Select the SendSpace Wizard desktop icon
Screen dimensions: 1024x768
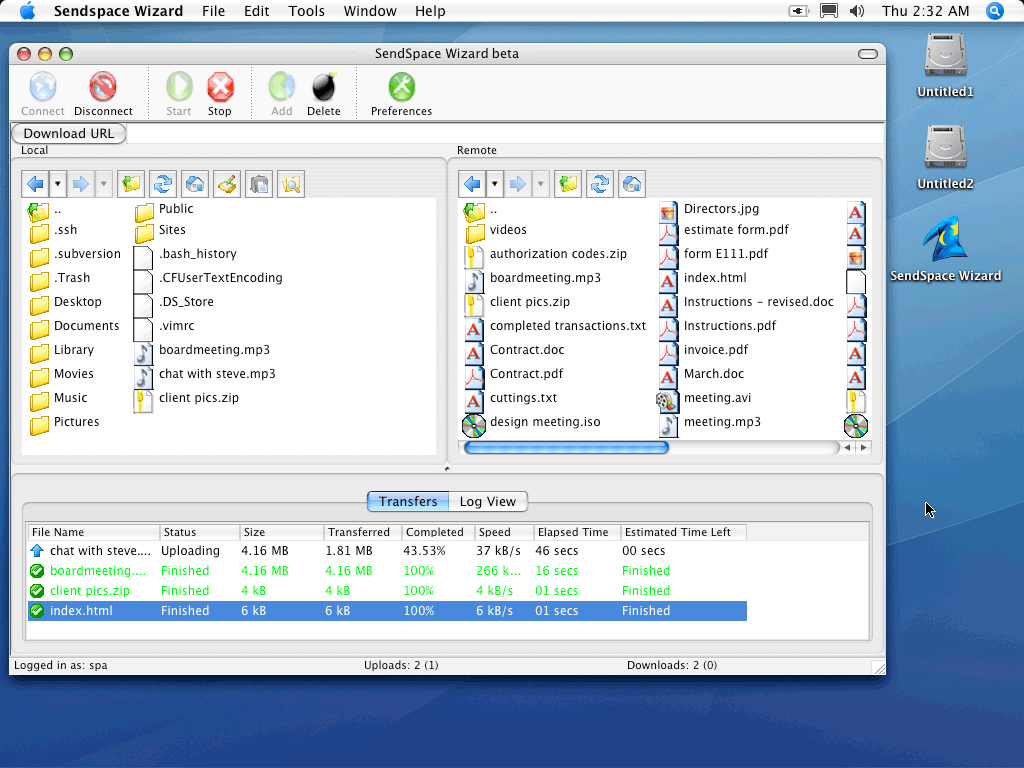(945, 240)
